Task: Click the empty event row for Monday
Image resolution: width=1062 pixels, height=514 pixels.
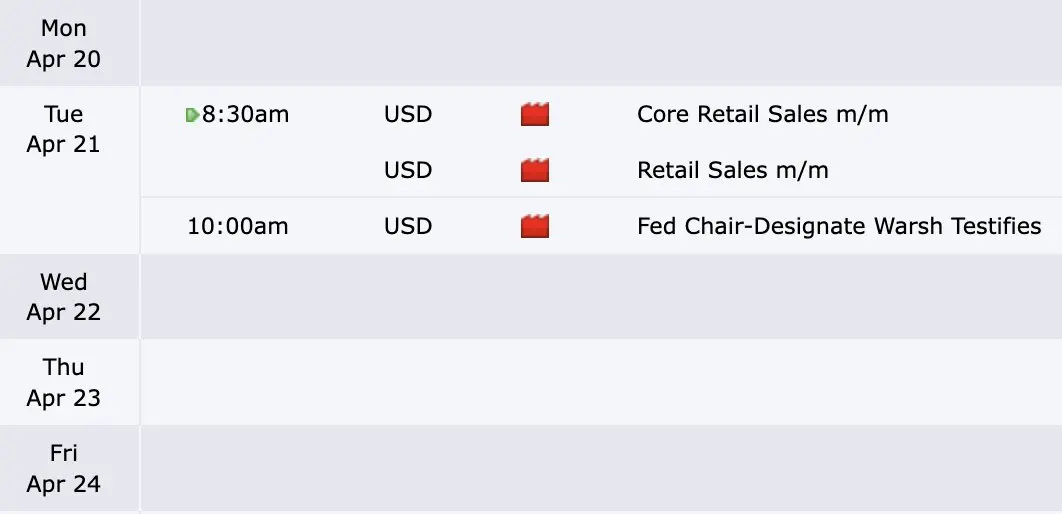Action: (x=600, y=44)
